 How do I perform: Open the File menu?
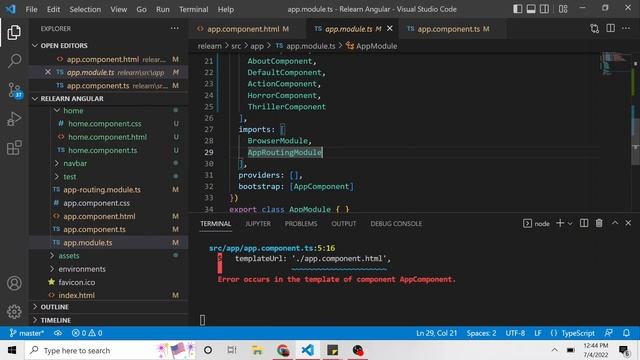point(31,9)
